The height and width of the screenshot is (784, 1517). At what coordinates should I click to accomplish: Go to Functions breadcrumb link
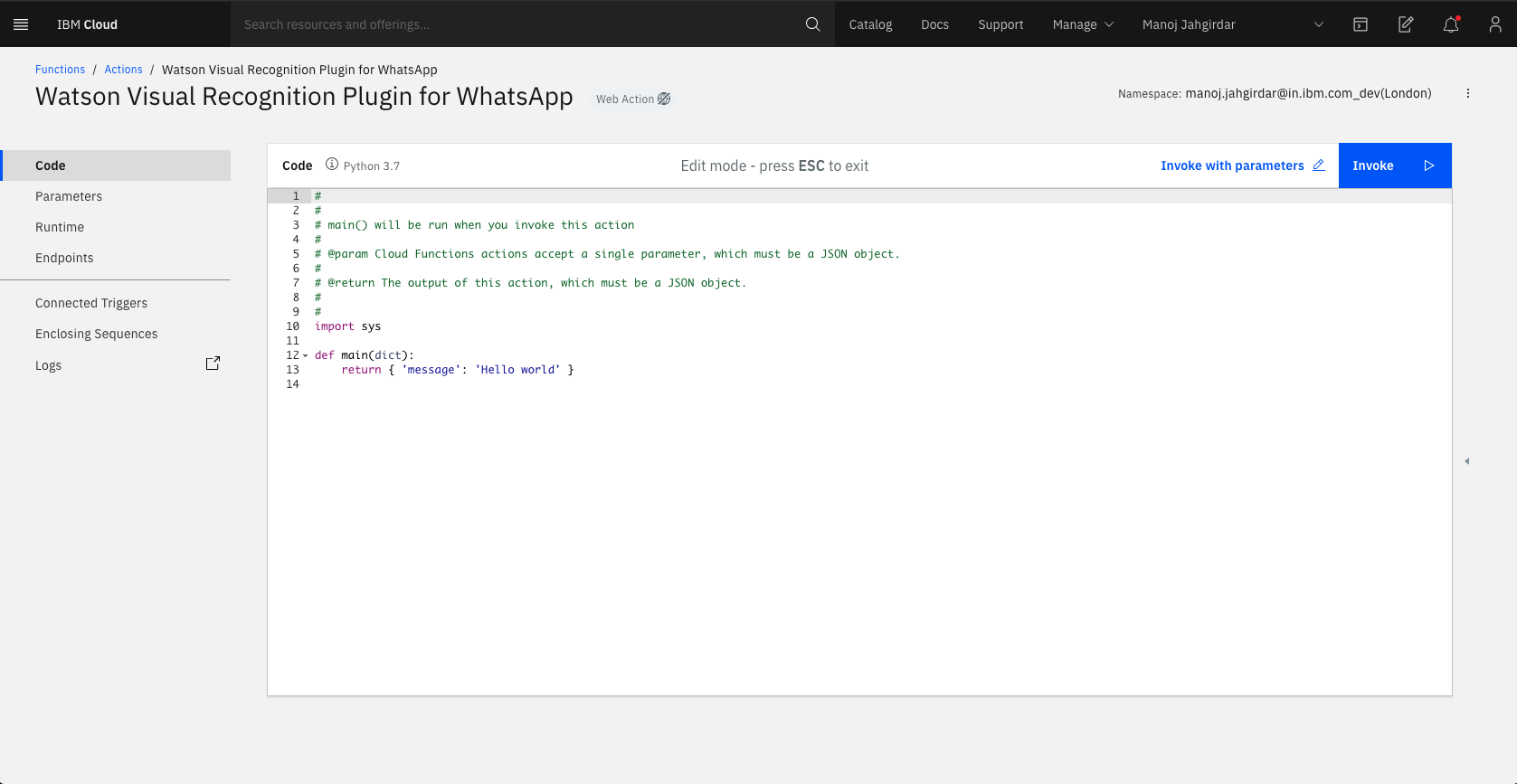[x=60, y=70]
